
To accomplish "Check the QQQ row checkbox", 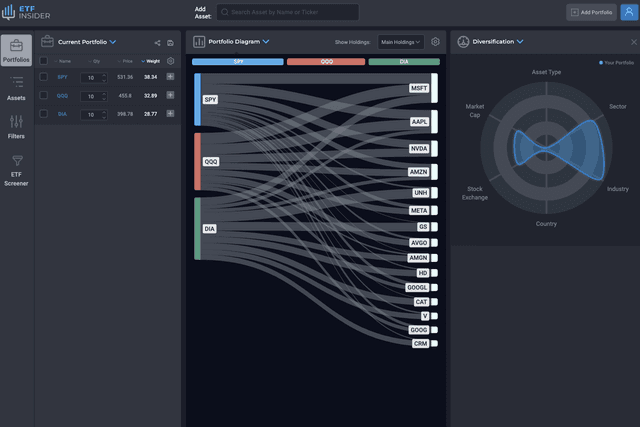I will click(43, 95).
